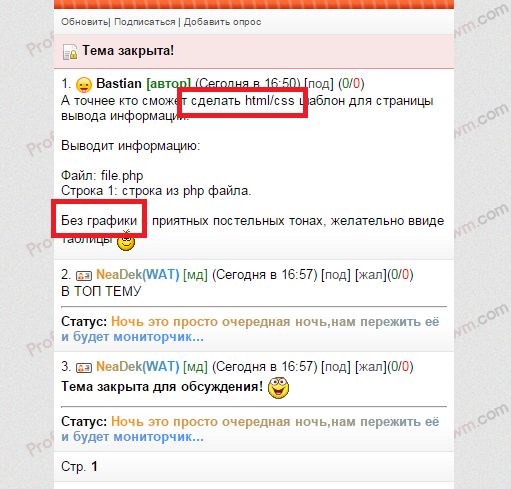Click page number 1 next to Стр.
The width and height of the screenshot is (511, 489).
tap(94, 466)
